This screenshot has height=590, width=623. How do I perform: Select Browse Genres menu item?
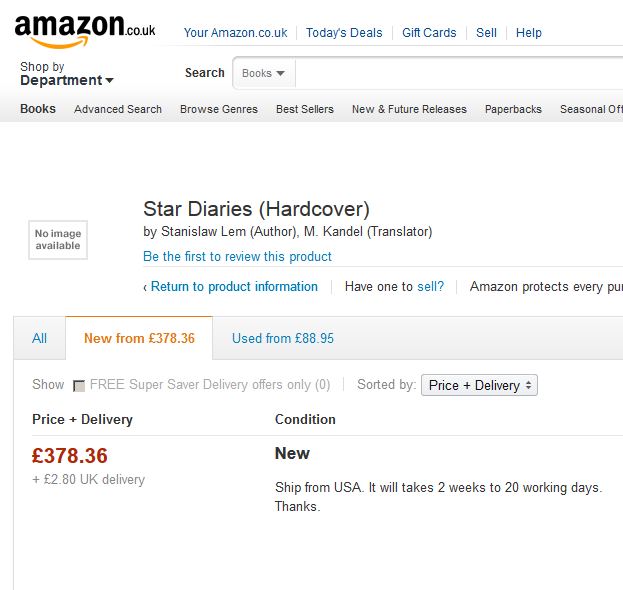pyautogui.click(x=219, y=109)
